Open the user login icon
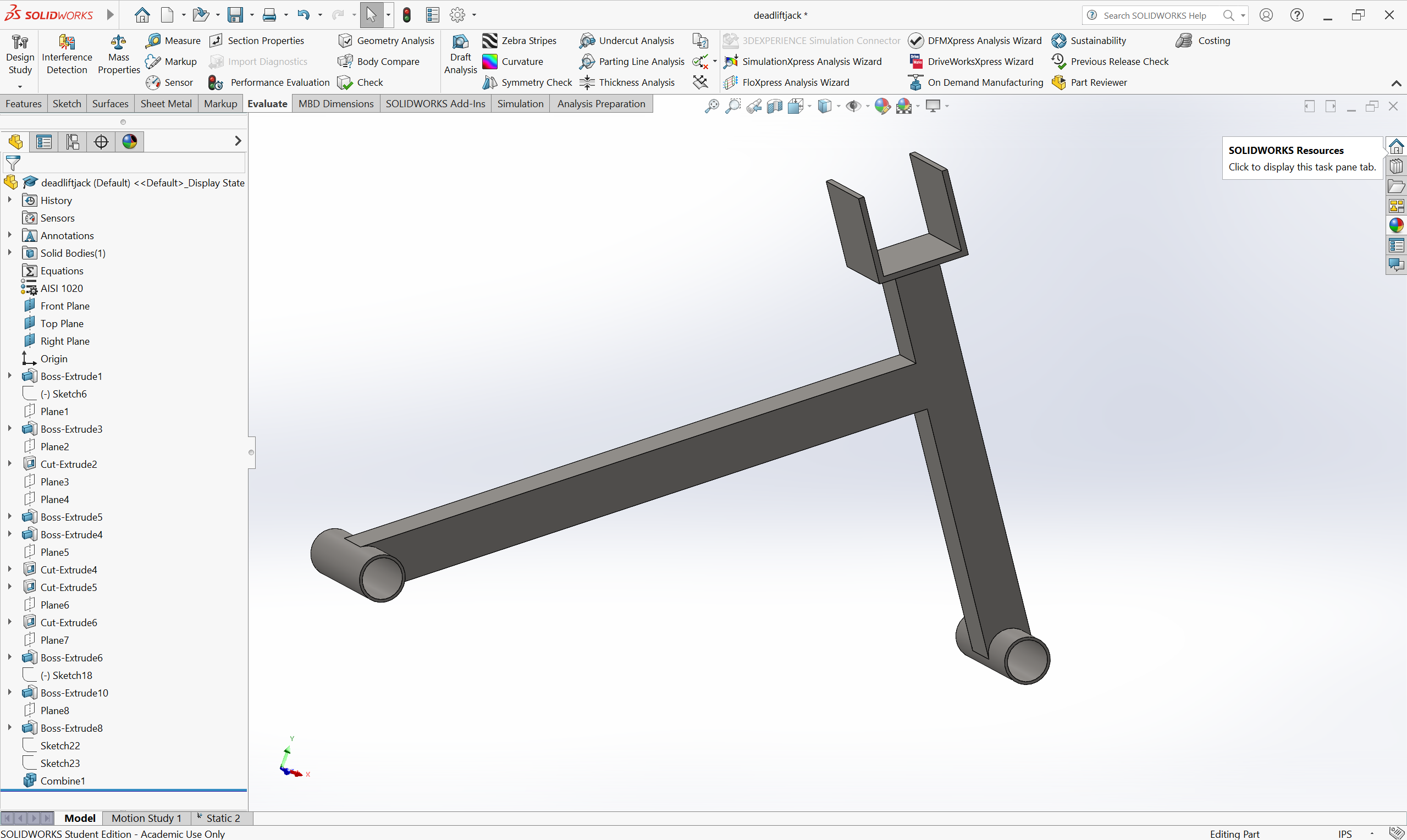 click(1266, 15)
